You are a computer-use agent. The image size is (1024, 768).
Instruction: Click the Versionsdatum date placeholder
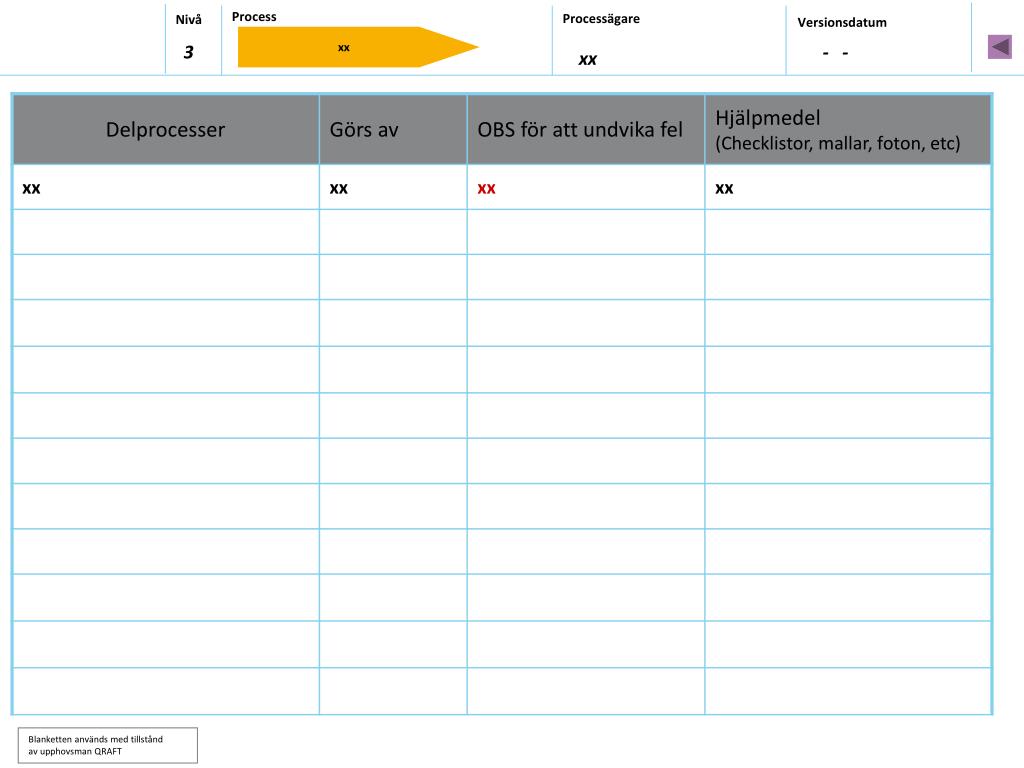(x=835, y=53)
